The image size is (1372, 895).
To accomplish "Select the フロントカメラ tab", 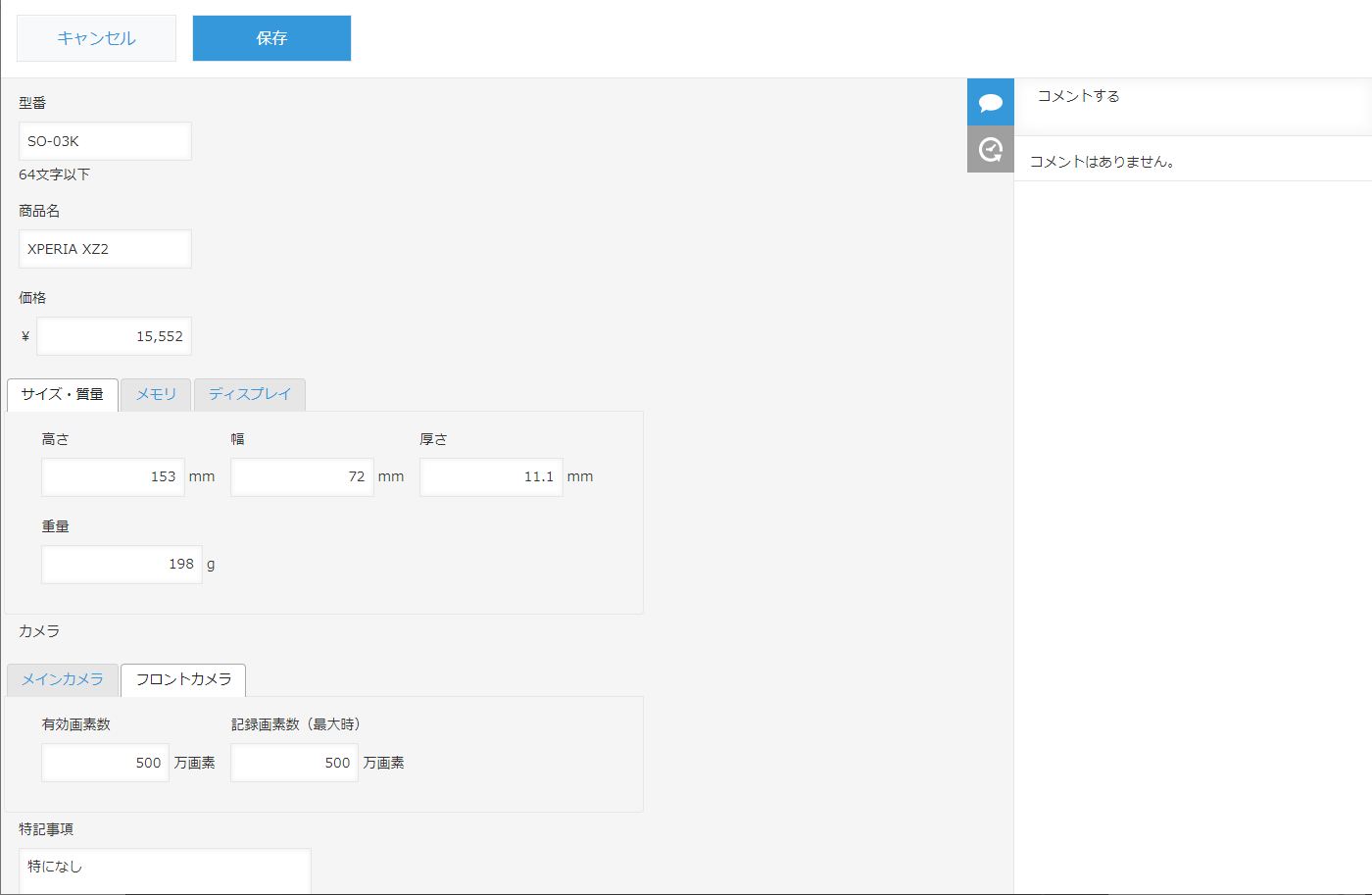I will coord(183,679).
